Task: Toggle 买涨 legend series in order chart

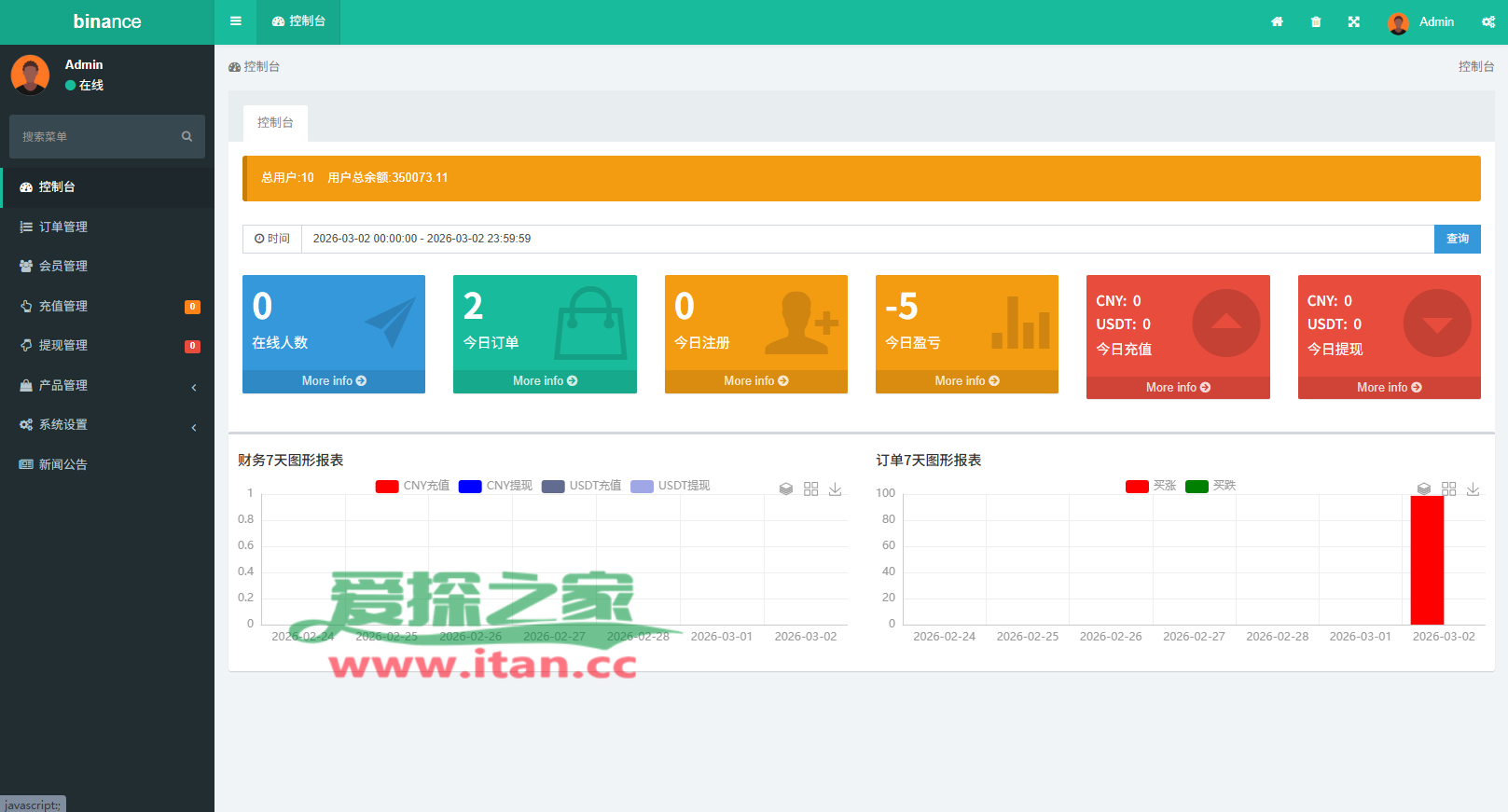Action: coord(1151,486)
